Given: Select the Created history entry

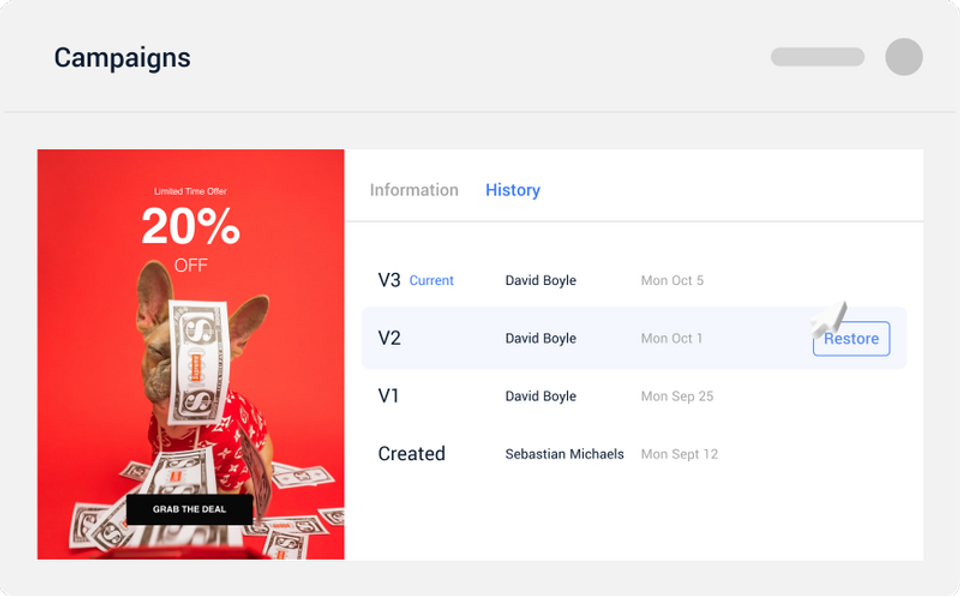Looking at the screenshot, I should pos(634,454).
